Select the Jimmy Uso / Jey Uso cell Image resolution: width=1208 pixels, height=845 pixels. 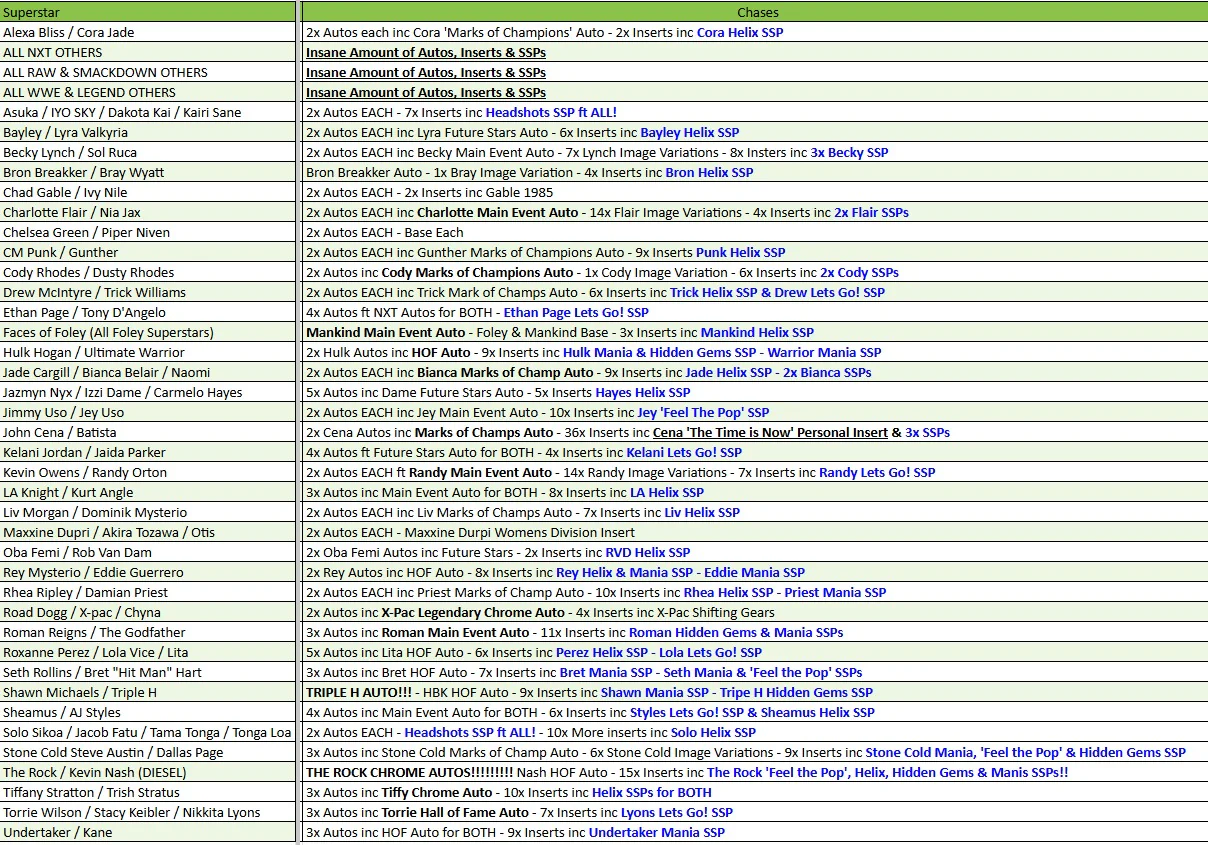[148, 412]
